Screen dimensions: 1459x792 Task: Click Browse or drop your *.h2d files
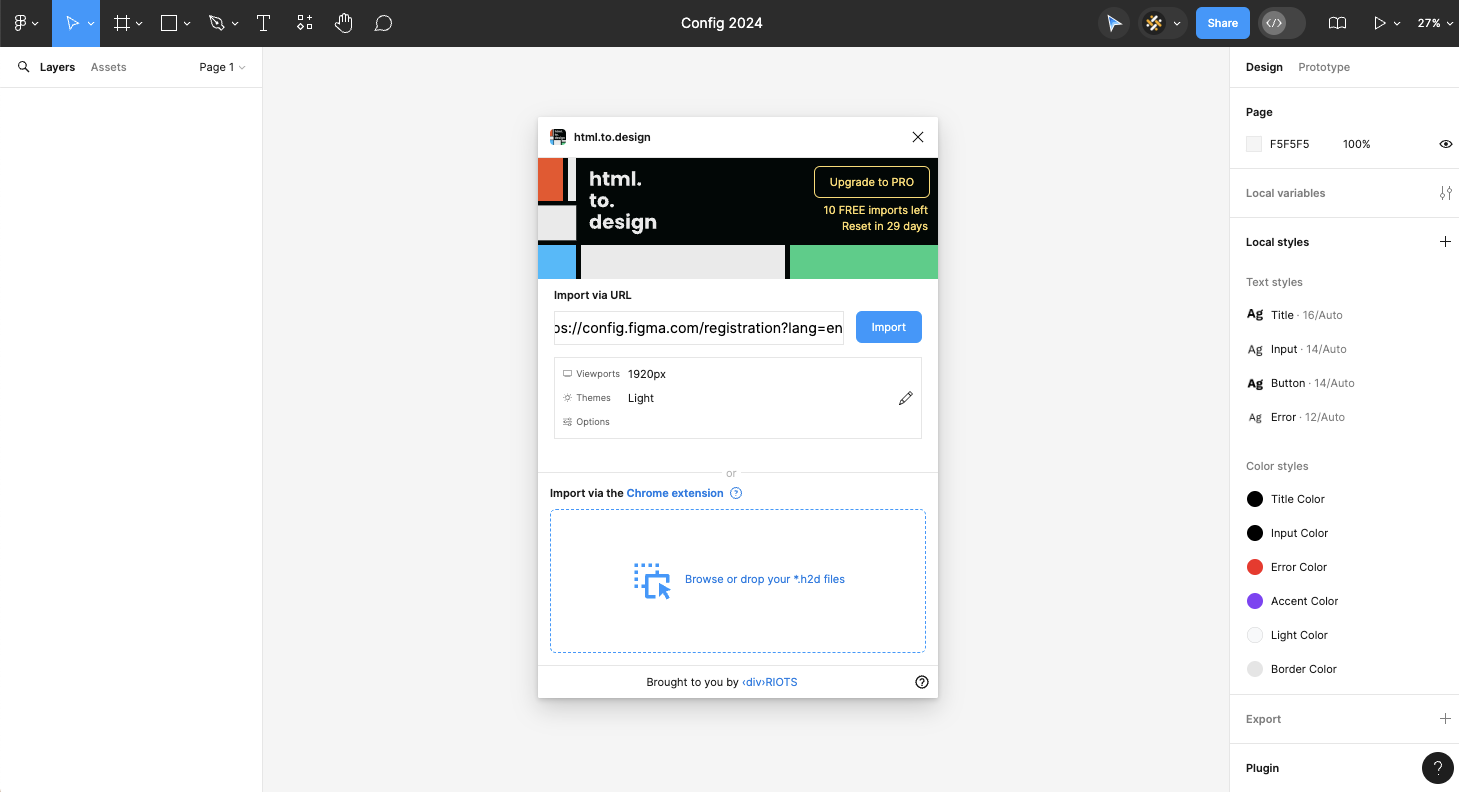coord(765,579)
